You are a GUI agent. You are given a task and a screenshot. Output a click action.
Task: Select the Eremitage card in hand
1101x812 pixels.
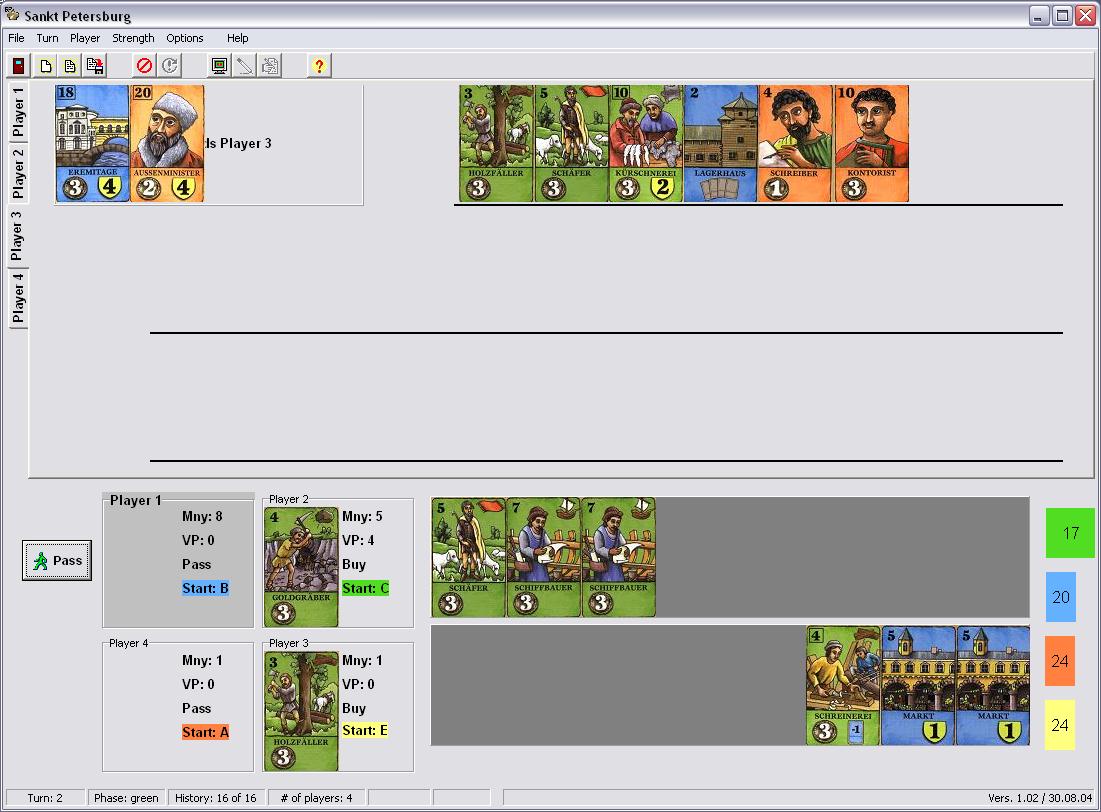point(92,143)
